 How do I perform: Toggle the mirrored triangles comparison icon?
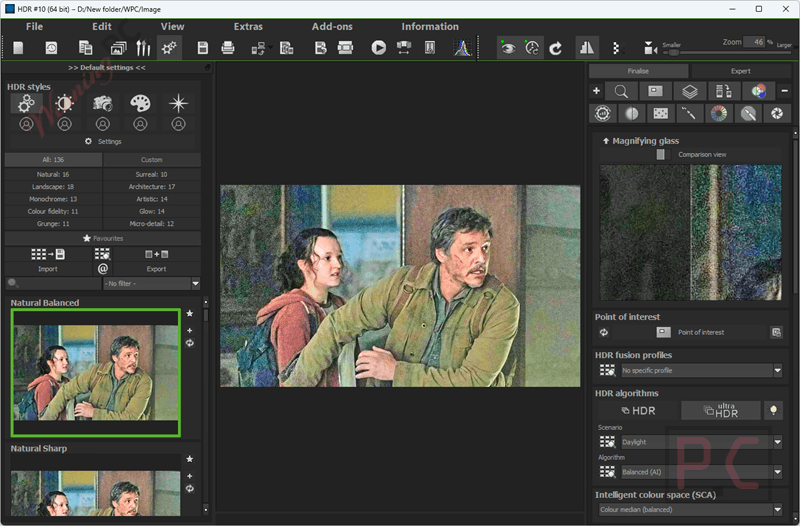(587, 48)
